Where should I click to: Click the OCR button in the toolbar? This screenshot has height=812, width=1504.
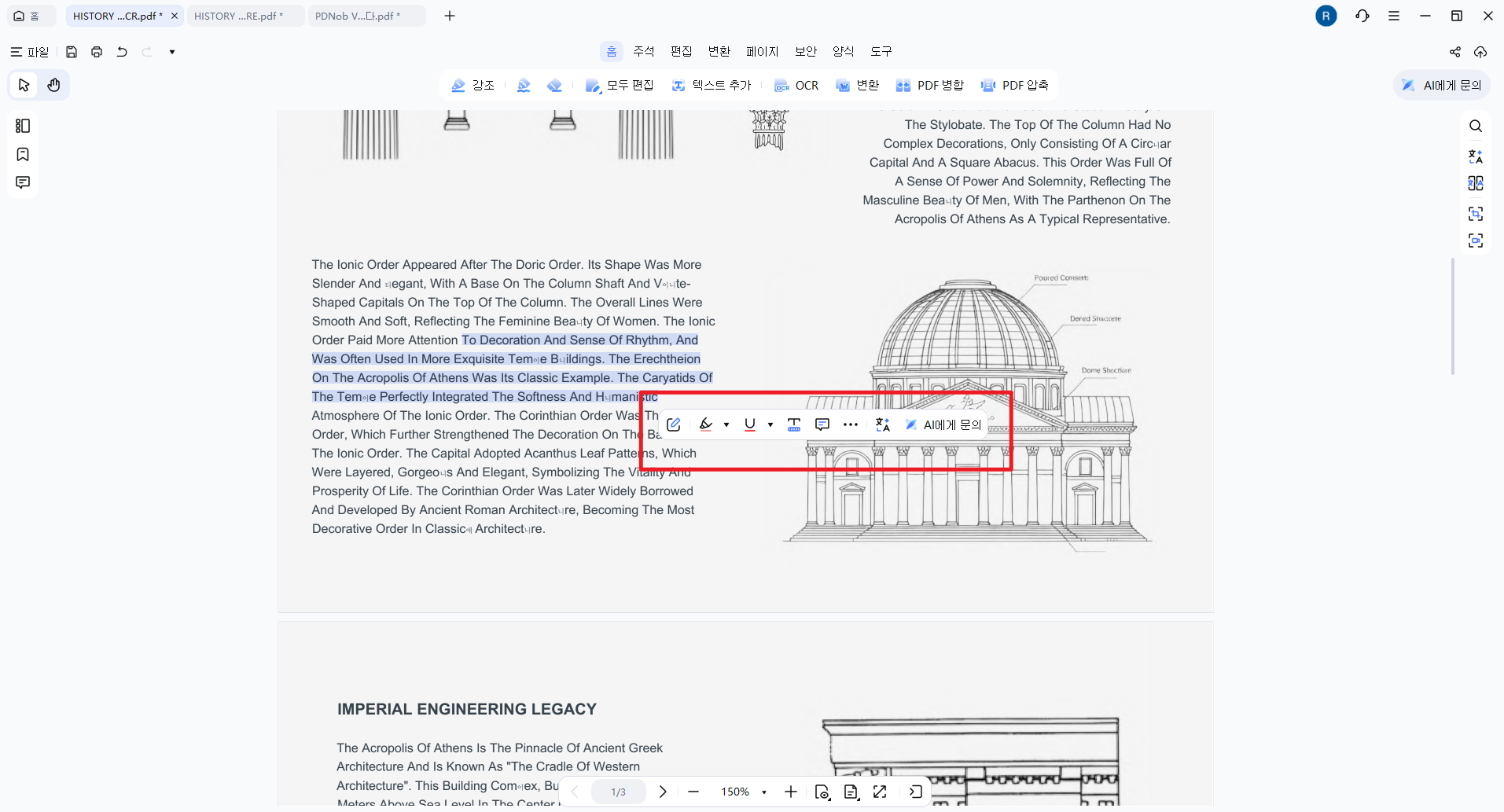pyautogui.click(x=796, y=85)
